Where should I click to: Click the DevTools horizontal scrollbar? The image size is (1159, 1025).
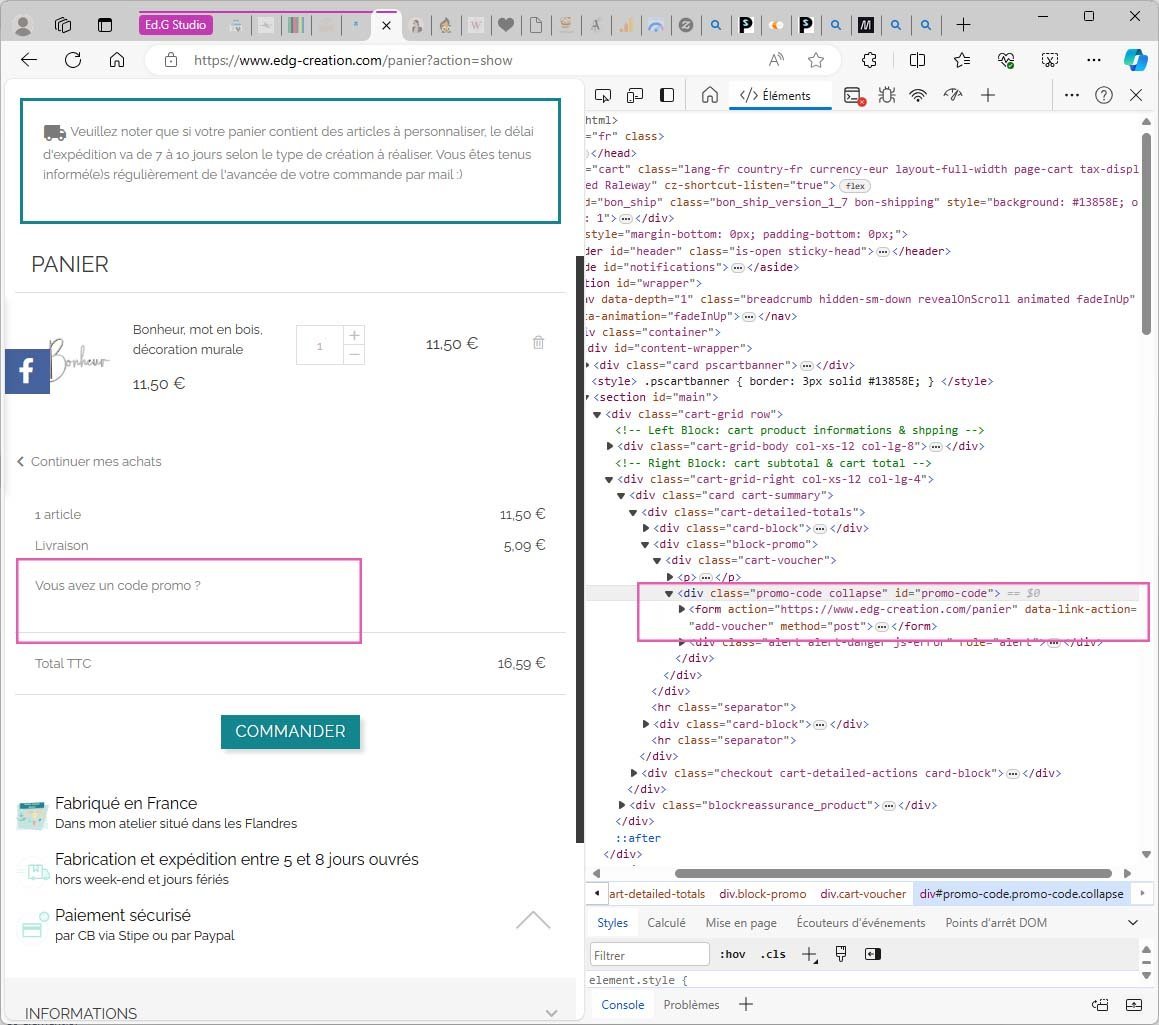(893, 874)
